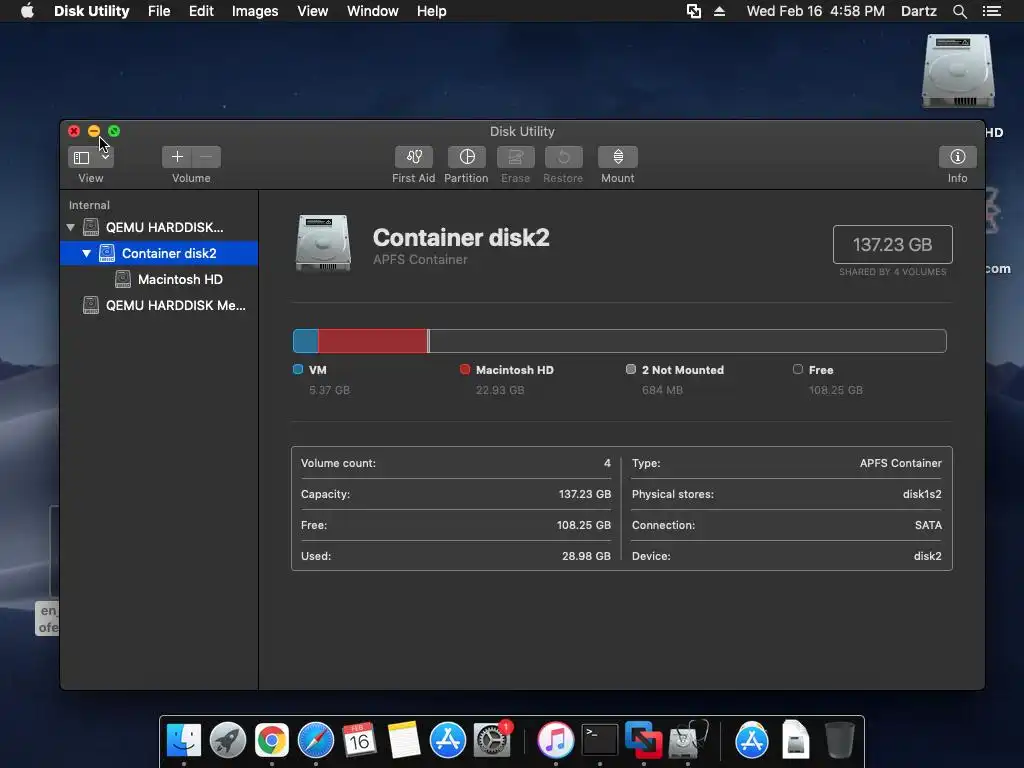This screenshot has height=768, width=1024.
Task: Open Launchpad rocket in the Dock
Action: pyautogui.click(x=228, y=740)
